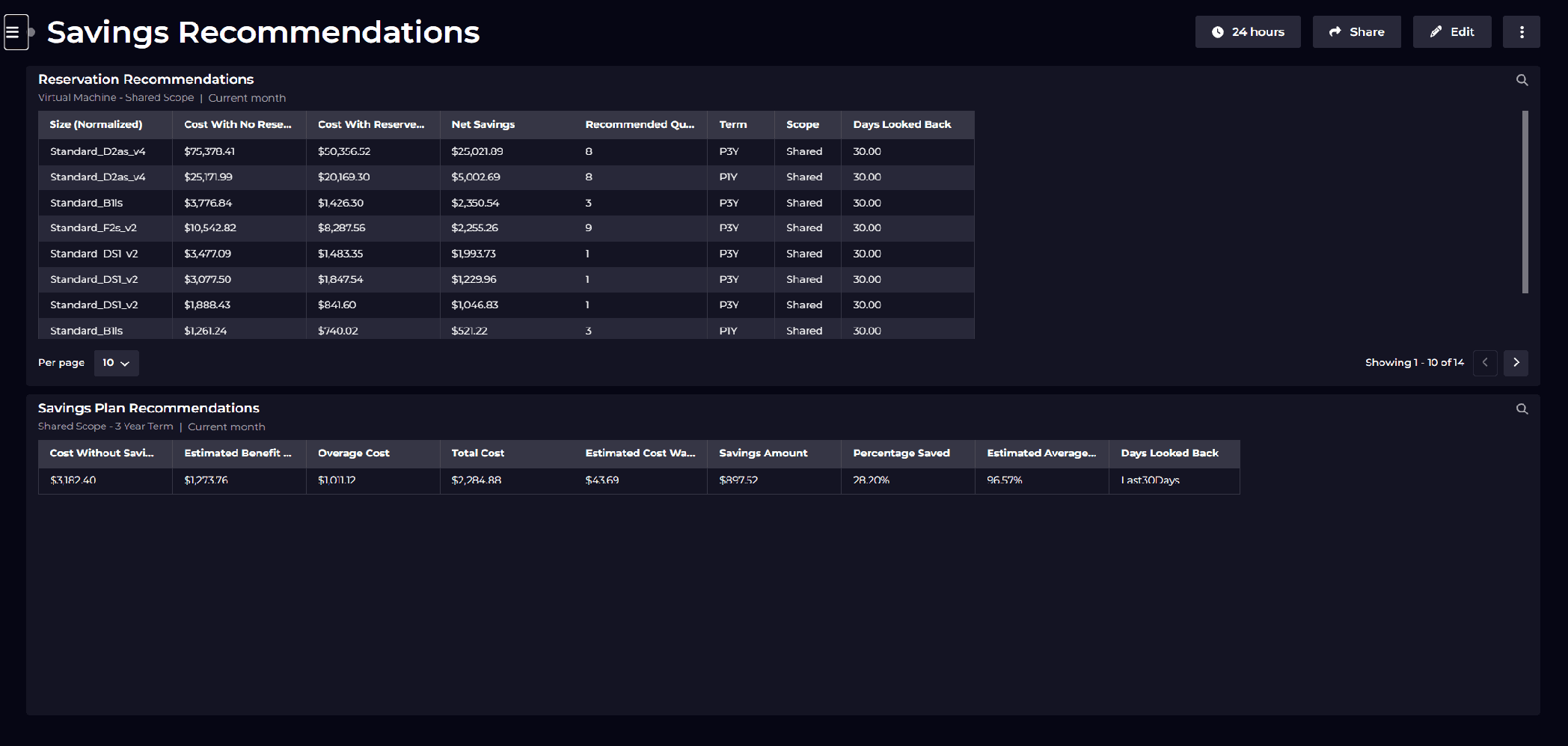This screenshot has height=746, width=1568.
Task: Expand the Savings Plan Recommendations panel title menu
Action: click(148, 408)
